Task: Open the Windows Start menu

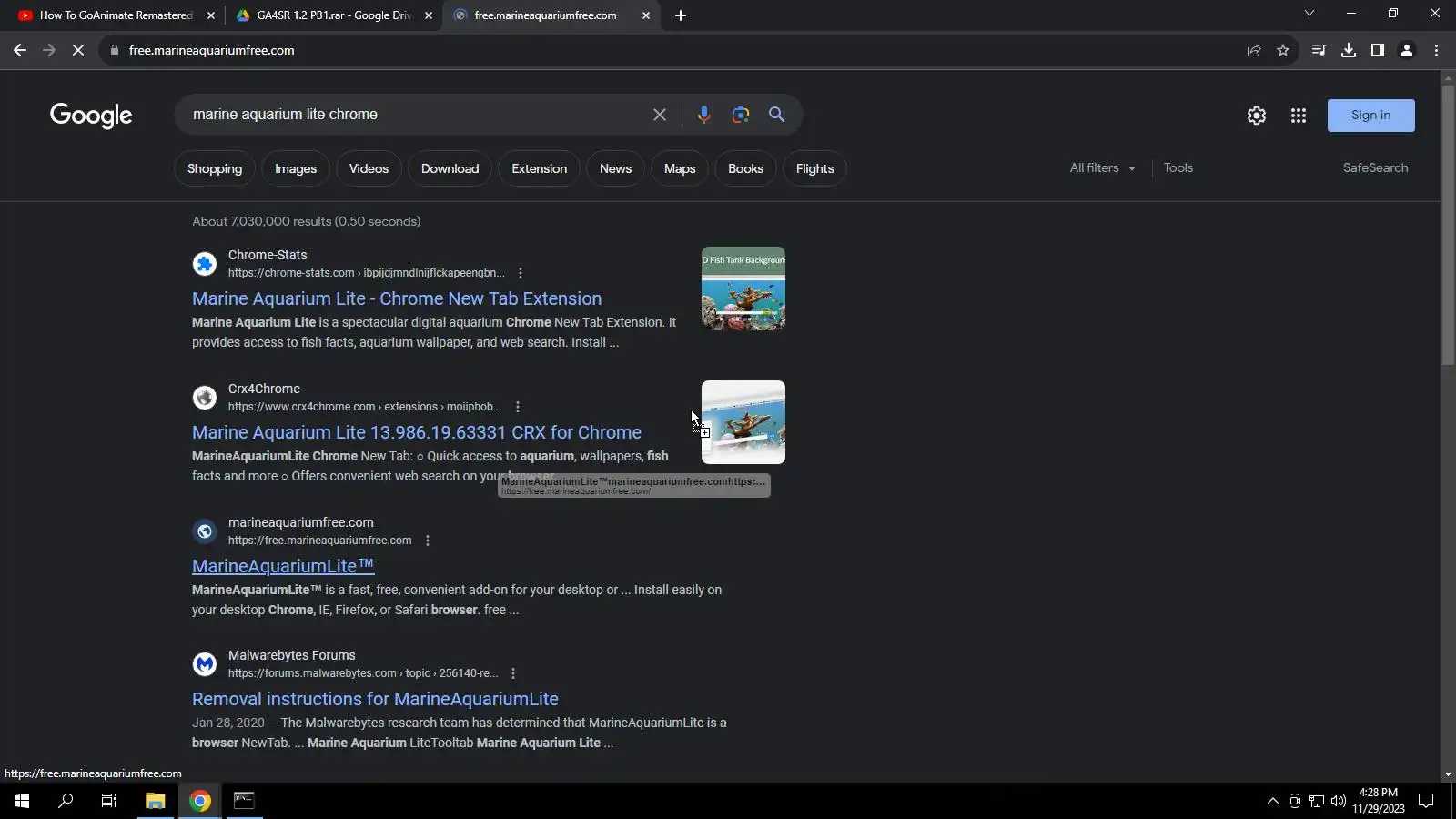Action: [22, 801]
